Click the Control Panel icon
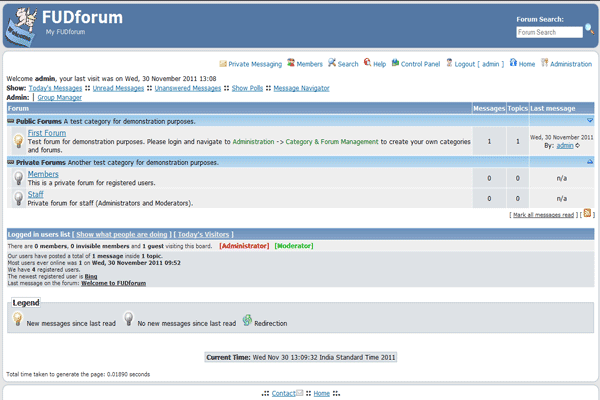This screenshot has height=400, width=600. pos(395,62)
